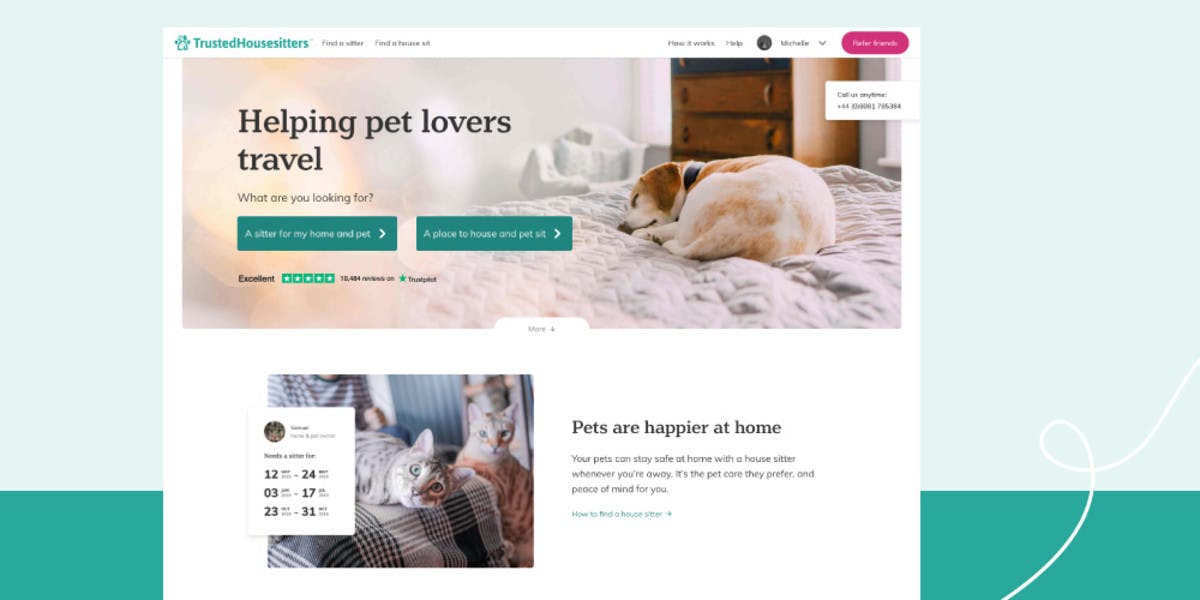The image size is (1200, 600).
Task: Expand the More down arrow
Action: 541,328
